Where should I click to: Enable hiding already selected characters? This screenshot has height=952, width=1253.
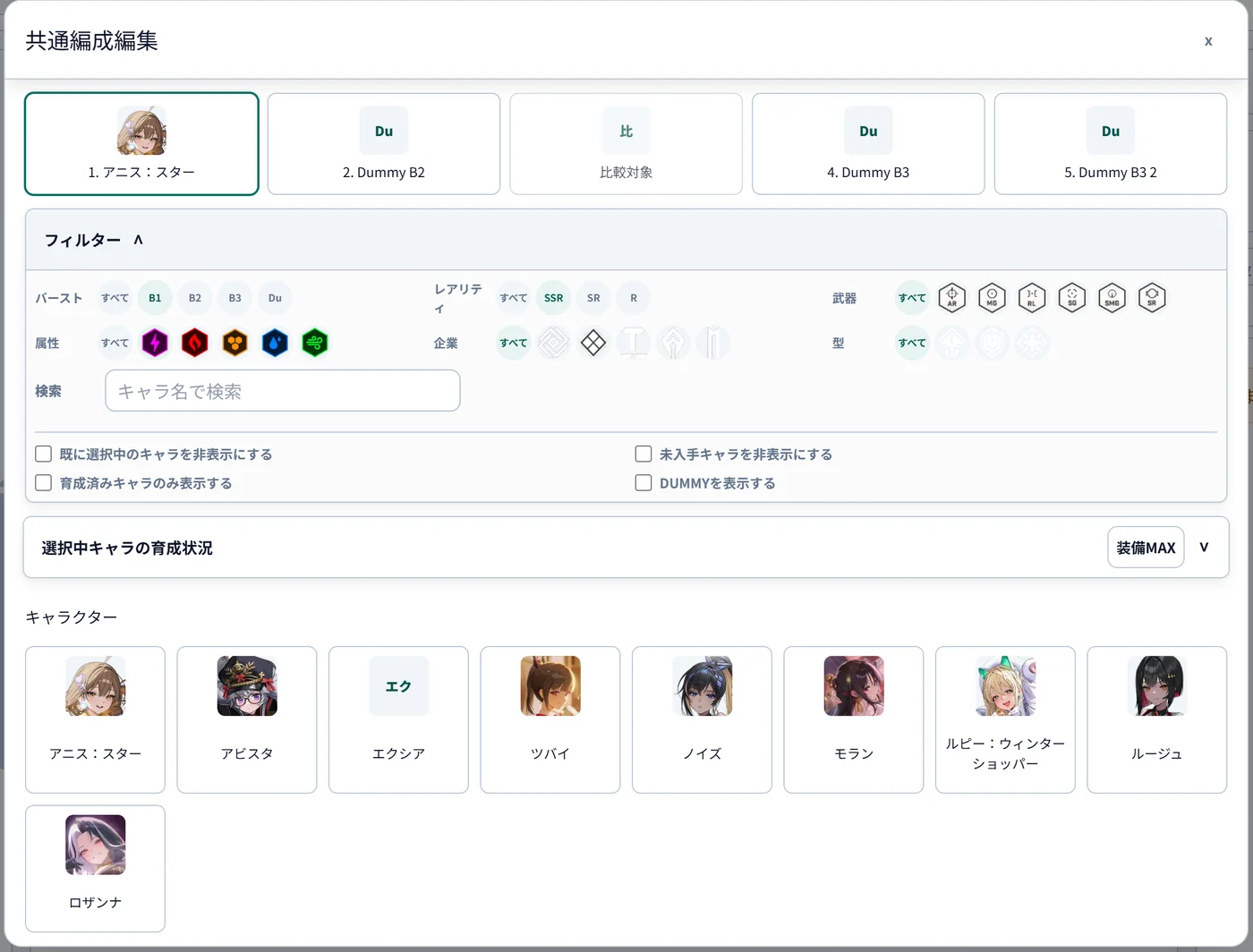pos(43,454)
